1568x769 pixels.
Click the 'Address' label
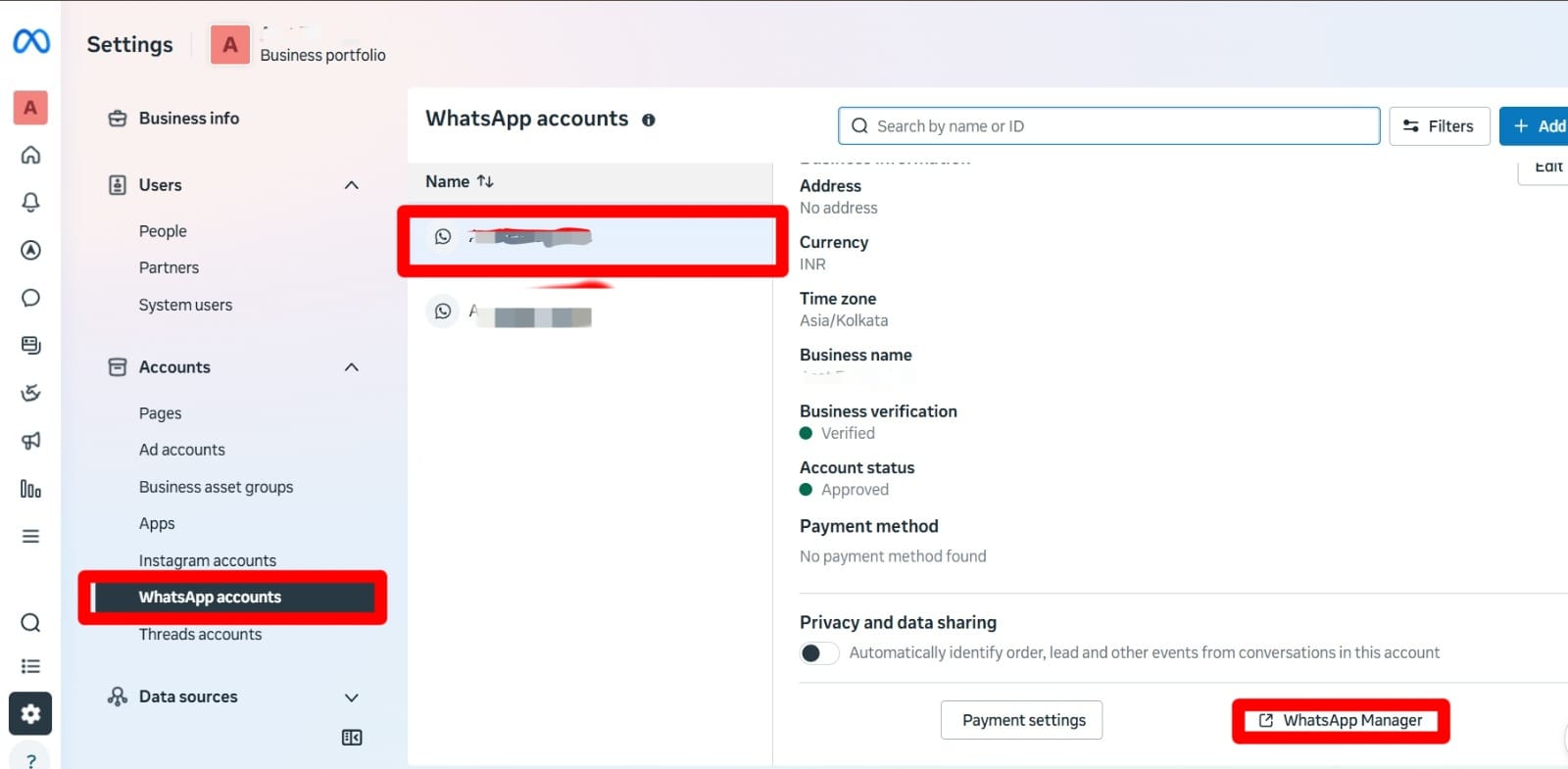[830, 186]
